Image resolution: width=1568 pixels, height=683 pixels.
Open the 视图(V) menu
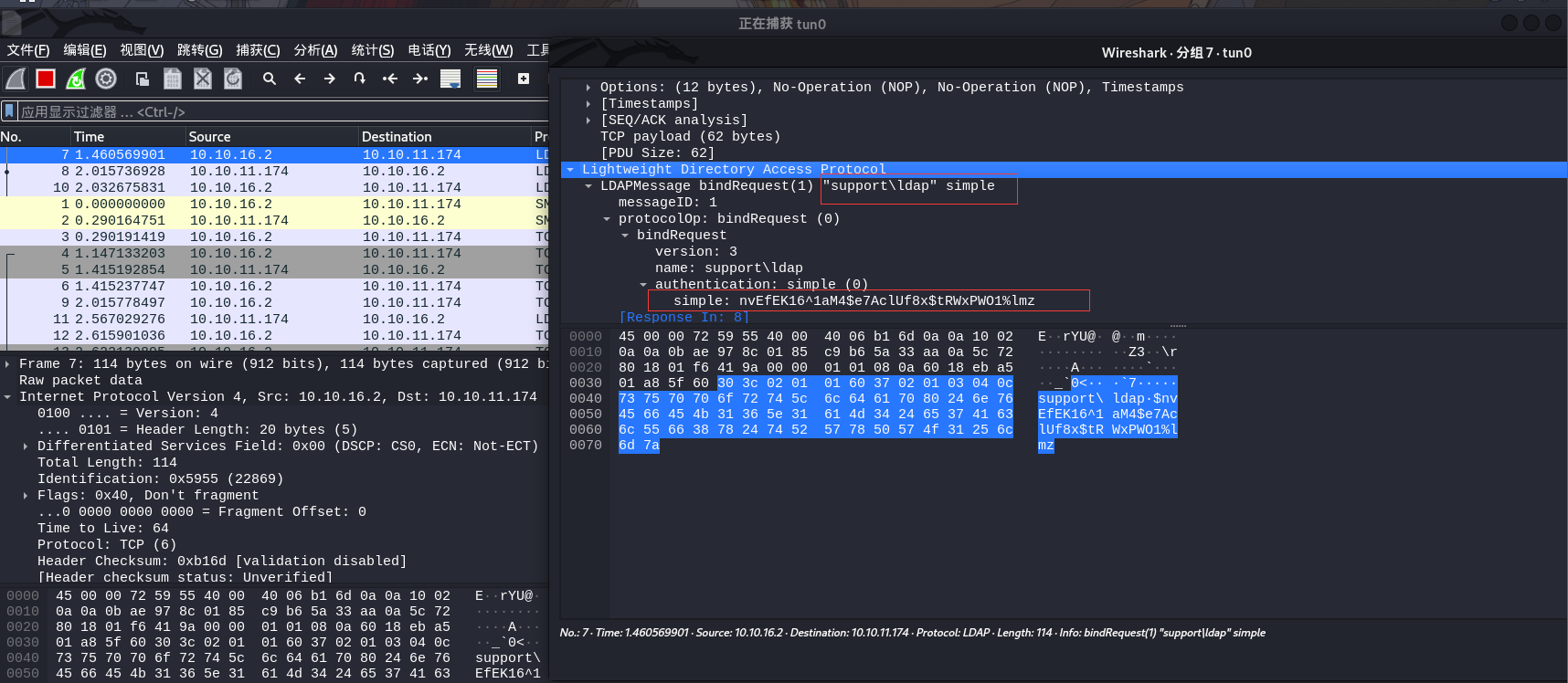[142, 50]
